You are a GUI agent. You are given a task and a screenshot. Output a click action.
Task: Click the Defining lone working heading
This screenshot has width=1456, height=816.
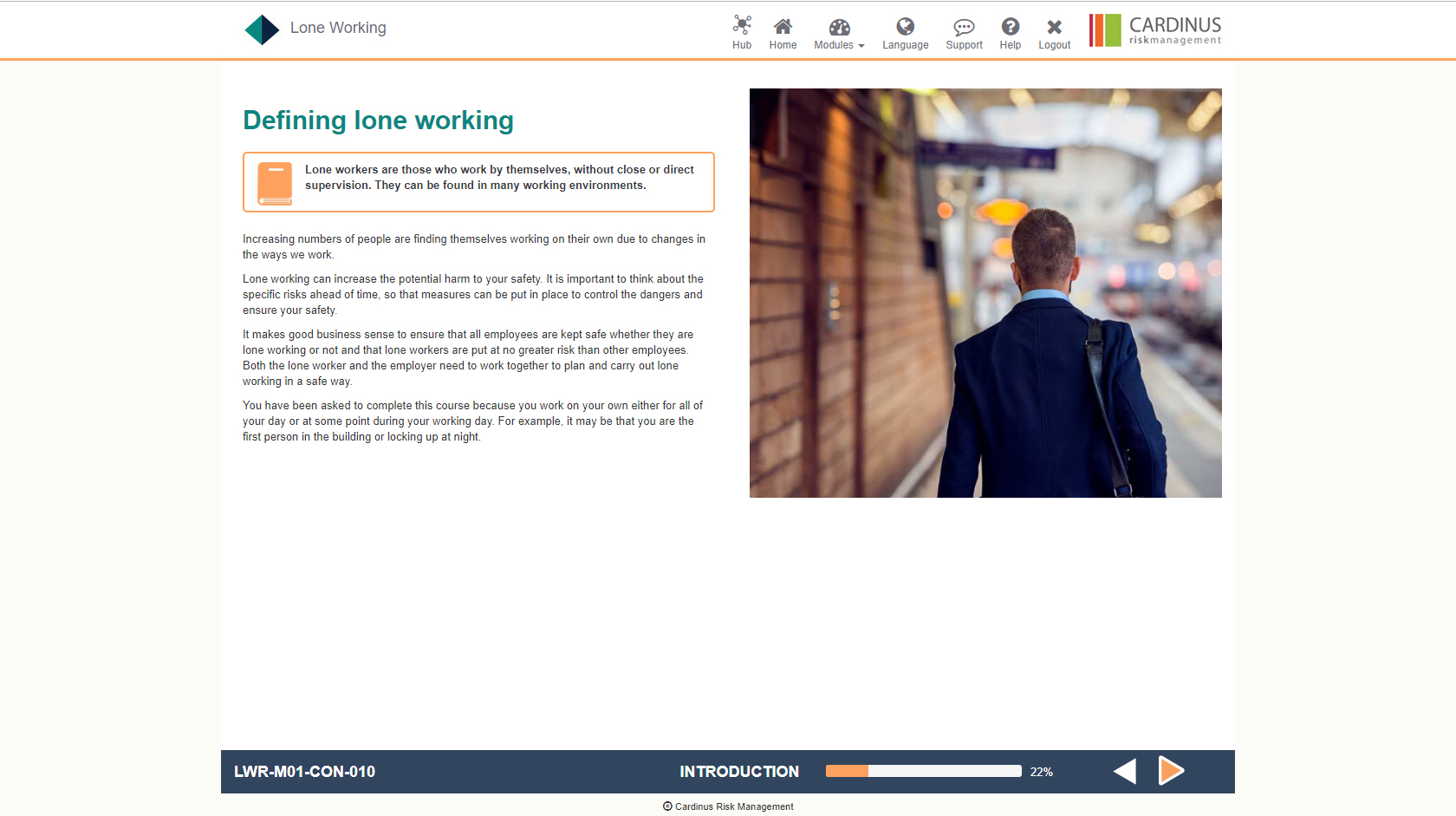tap(378, 120)
